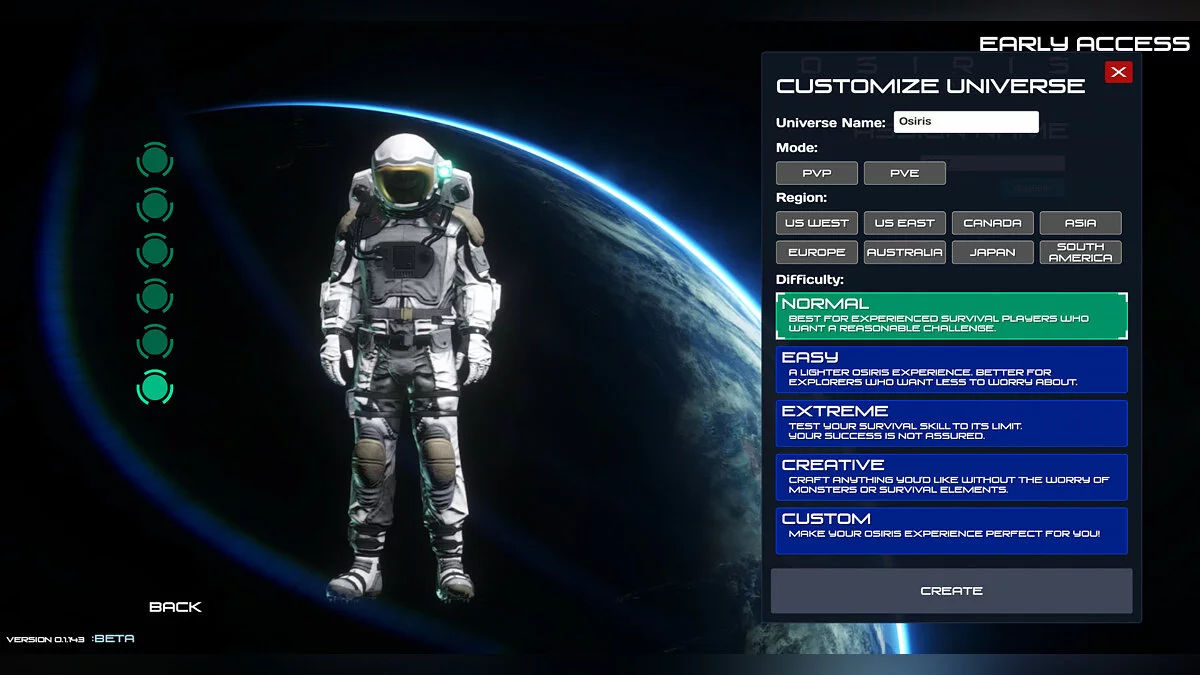Click the Universe Name input field
The height and width of the screenshot is (675, 1200).
click(966, 122)
